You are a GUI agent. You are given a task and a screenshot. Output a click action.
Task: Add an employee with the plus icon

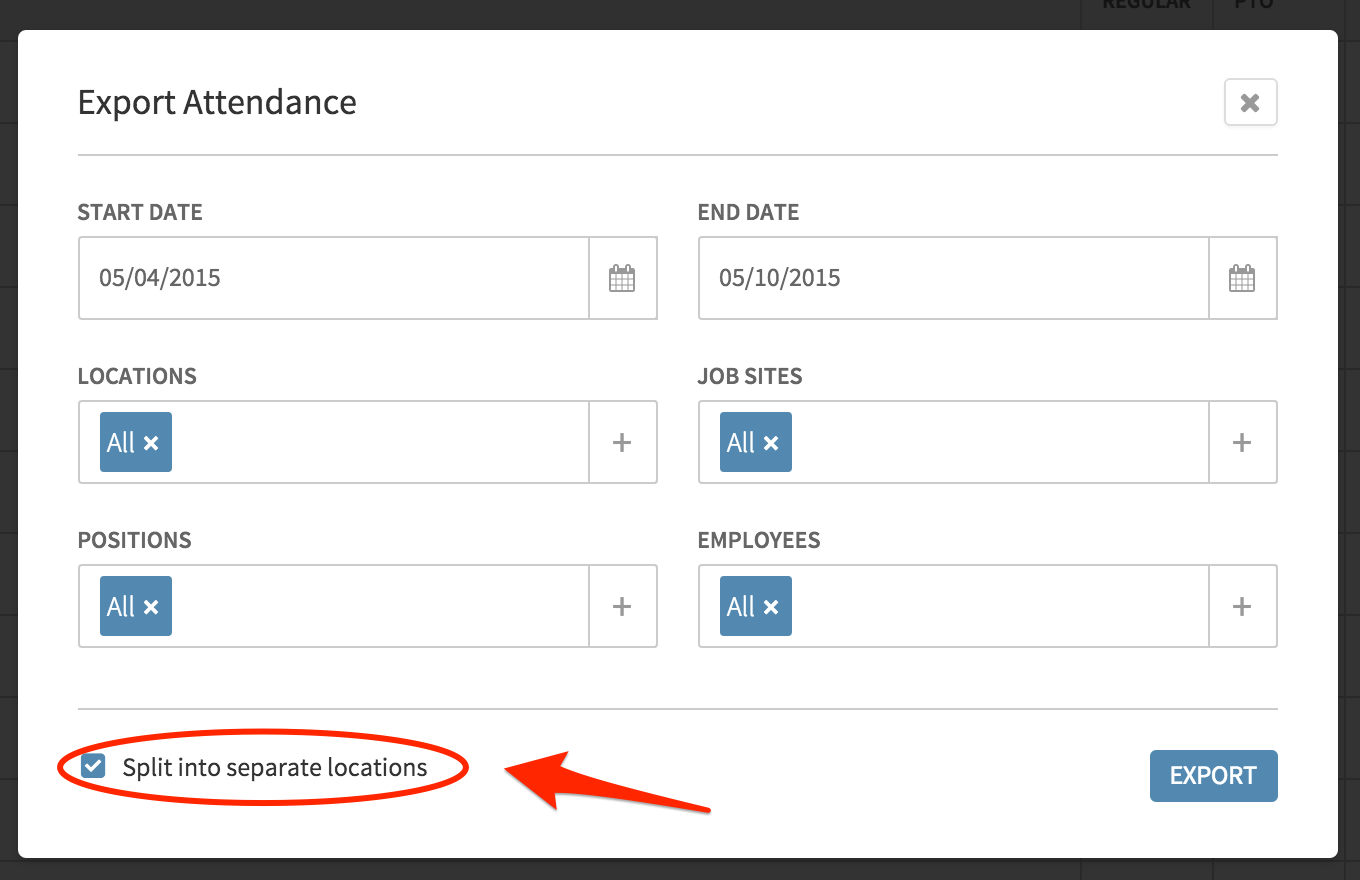tap(1242, 606)
